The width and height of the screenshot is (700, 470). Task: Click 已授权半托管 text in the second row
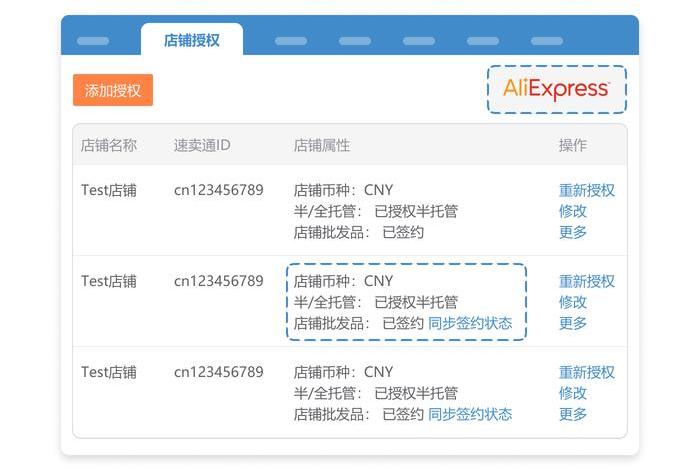(416, 302)
